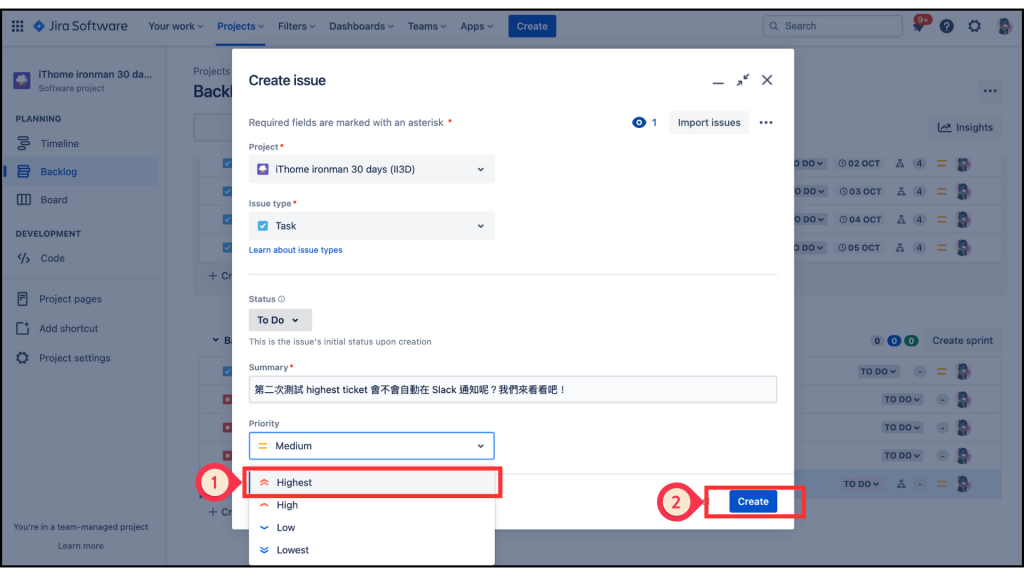Select Lowest priority option
1024x576 pixels.
(372, 550)
